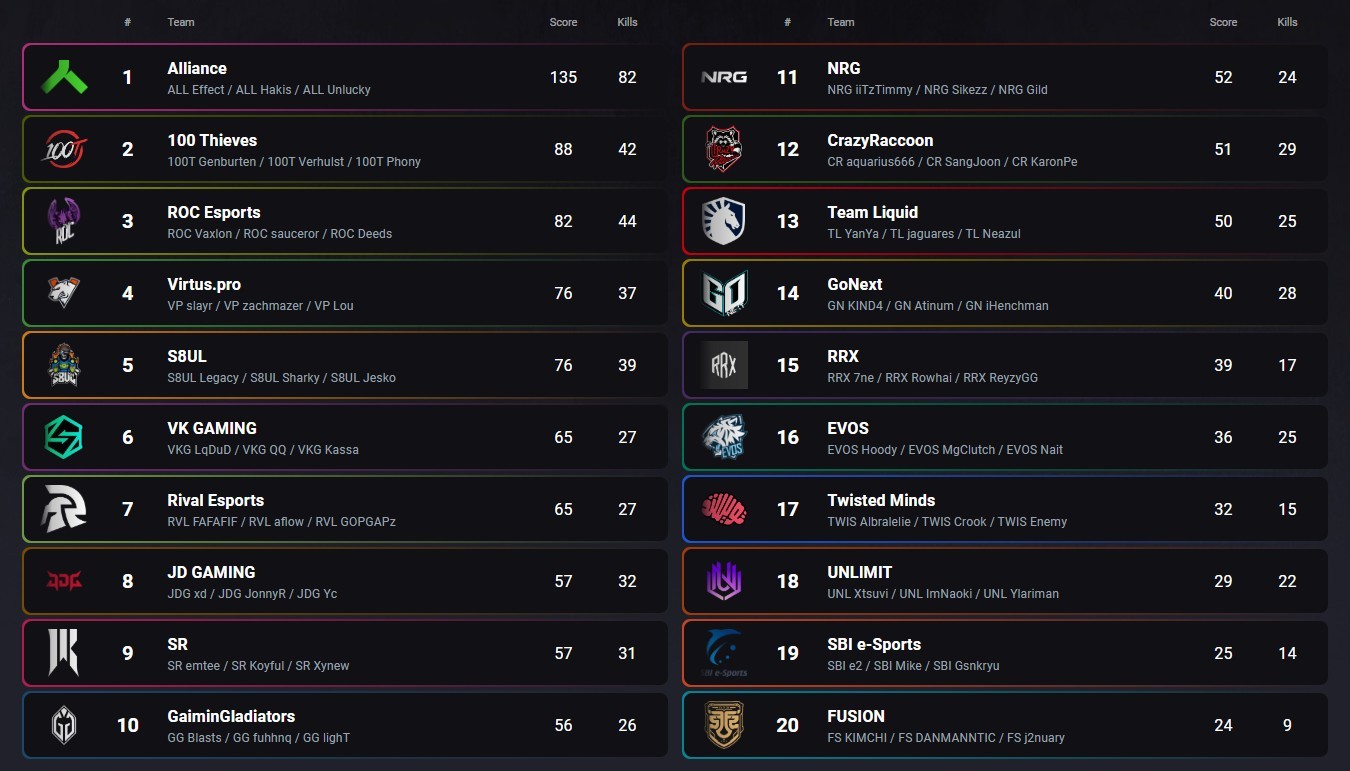Click the 100 Thieves team logo
The image size is (1350, 771).
click(64, 149)
